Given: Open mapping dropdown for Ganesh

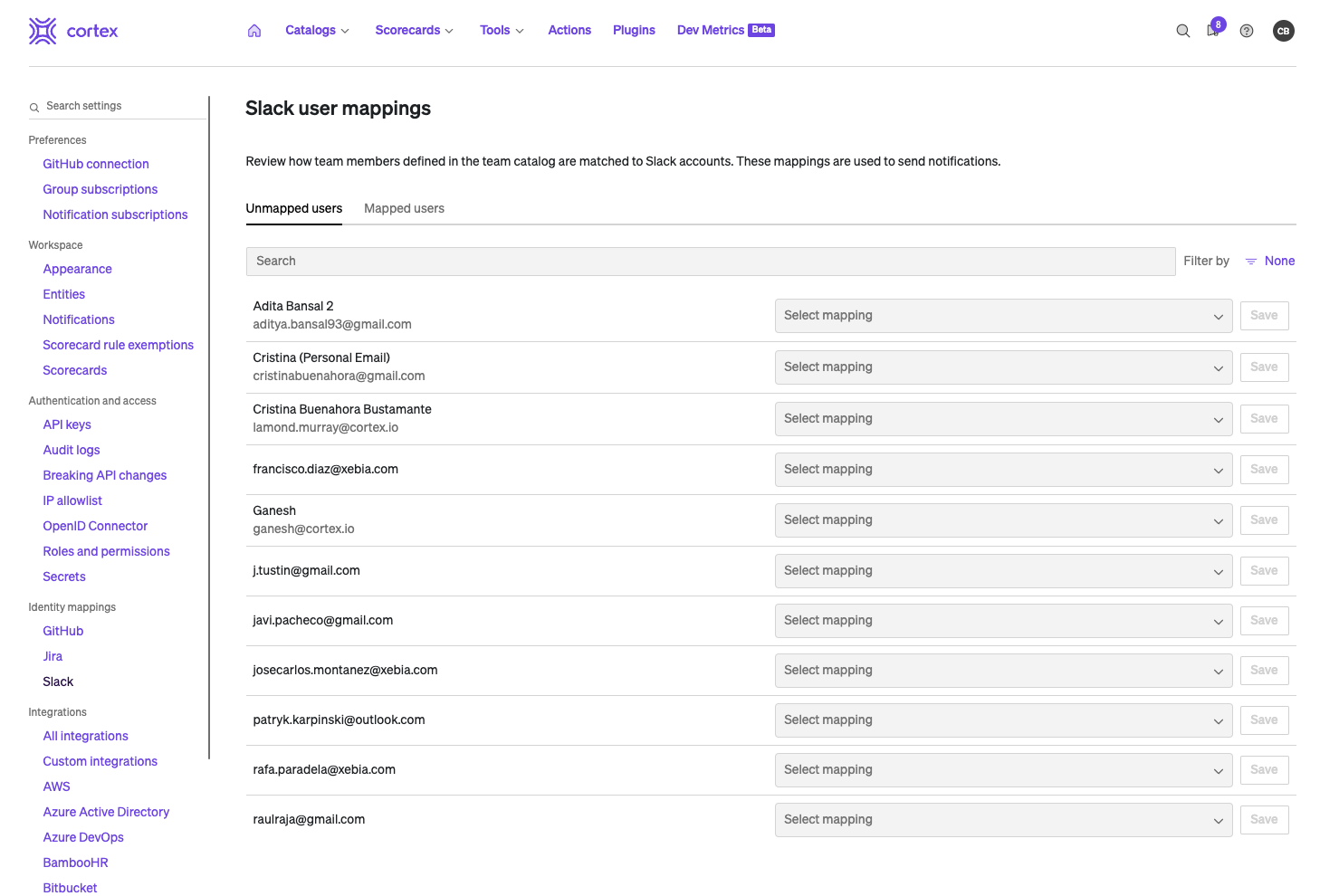Looking at the screenshot, I should click(x=1002, y=520).
